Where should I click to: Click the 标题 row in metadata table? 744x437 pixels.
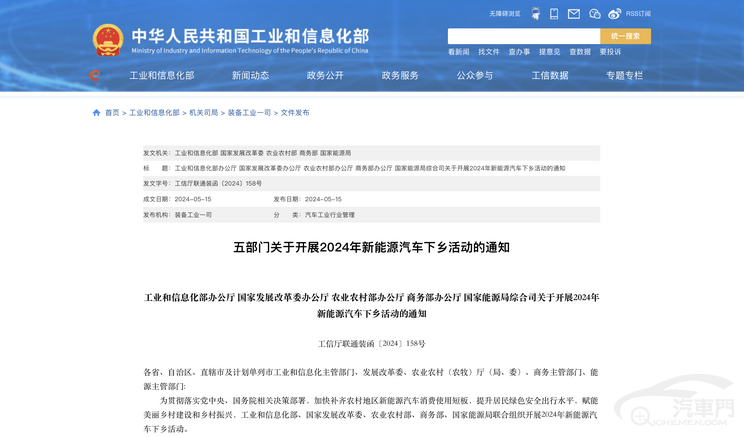372,168
